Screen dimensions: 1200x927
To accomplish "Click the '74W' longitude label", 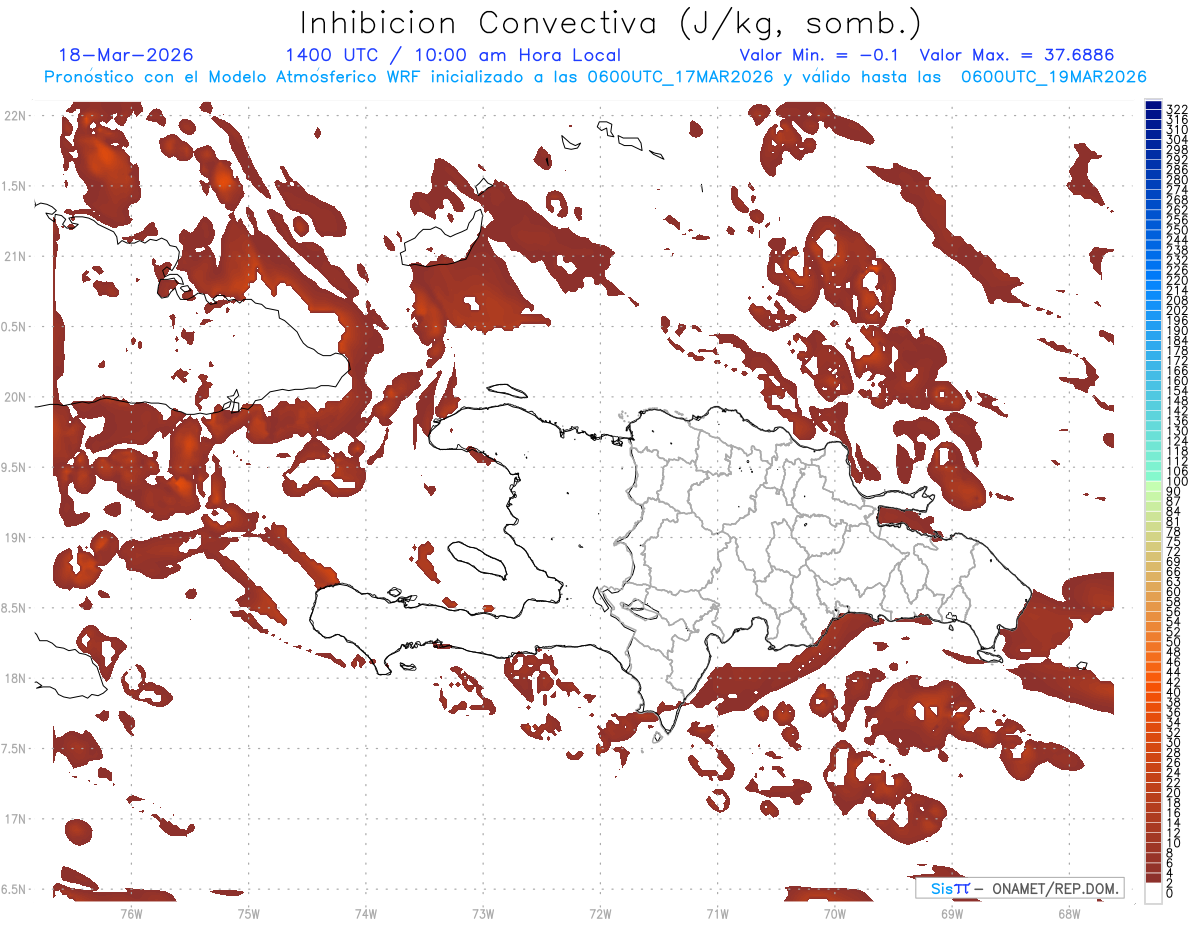I will tap(366, 913).
